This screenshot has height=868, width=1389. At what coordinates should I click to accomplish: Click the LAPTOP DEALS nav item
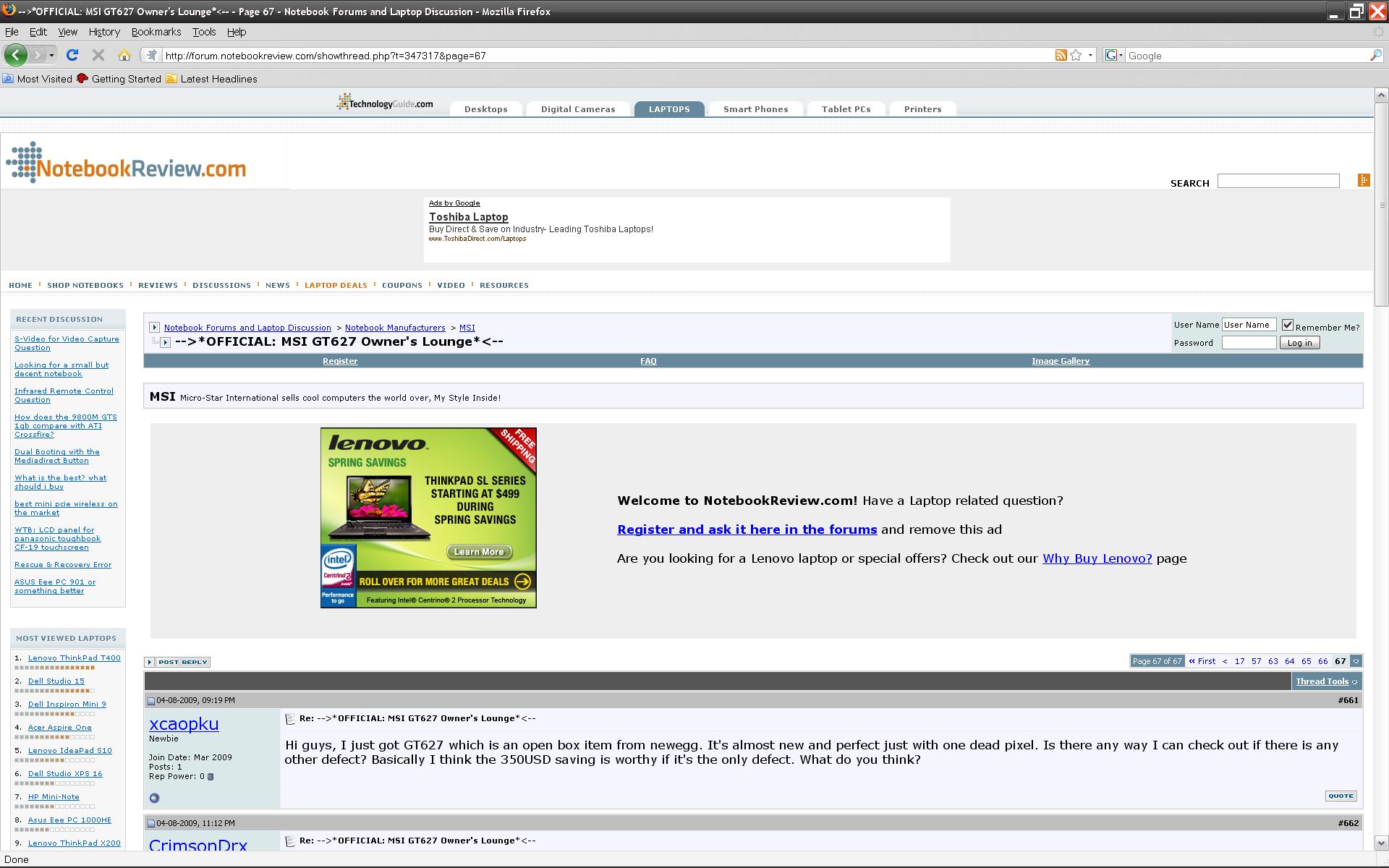[336, 285]
